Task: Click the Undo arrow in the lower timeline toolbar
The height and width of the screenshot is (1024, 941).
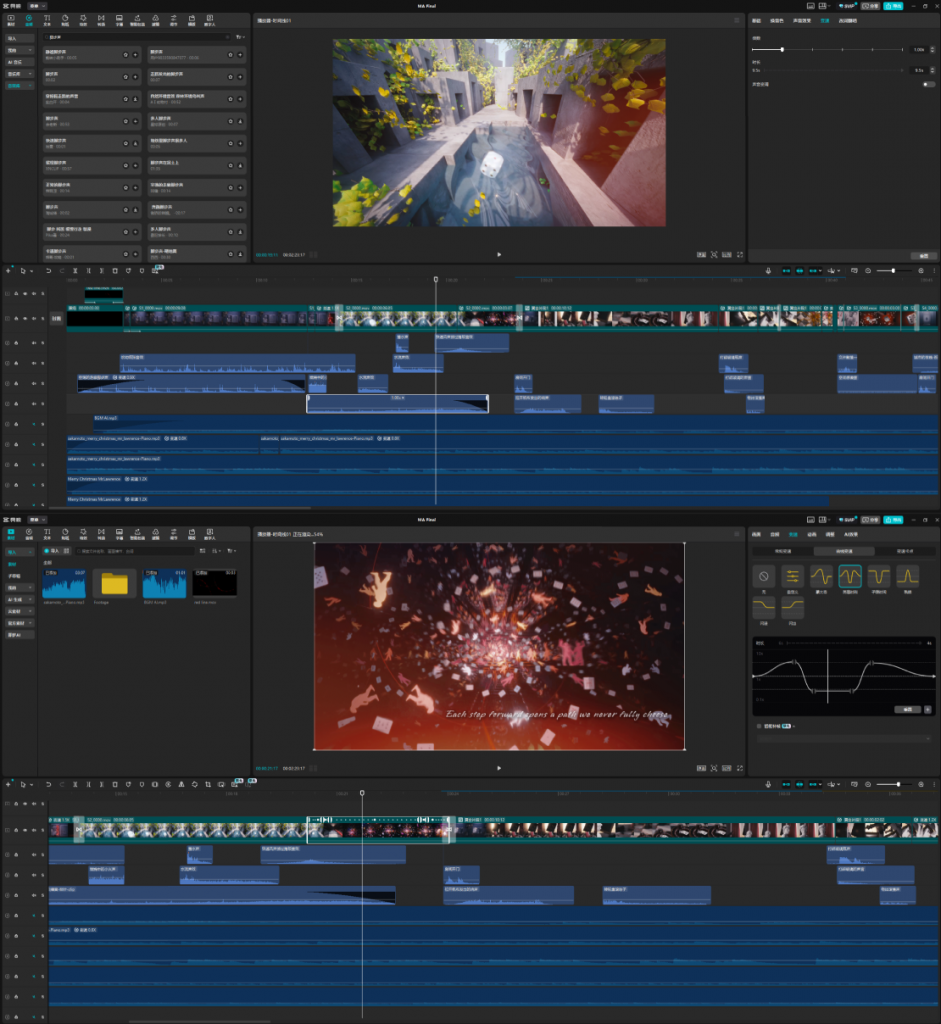Action: point(48,784)
